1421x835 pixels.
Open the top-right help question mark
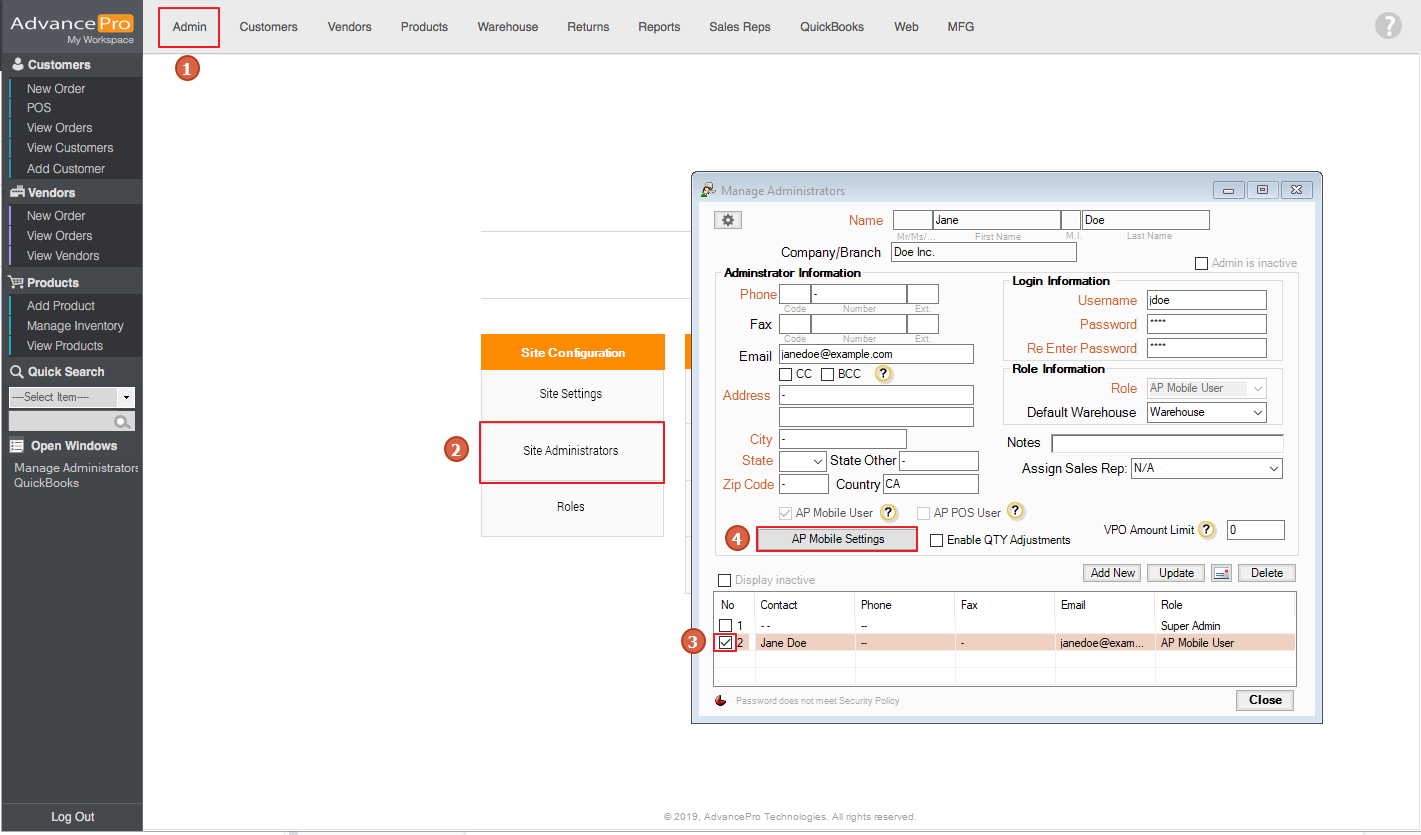coord(1388,26)
